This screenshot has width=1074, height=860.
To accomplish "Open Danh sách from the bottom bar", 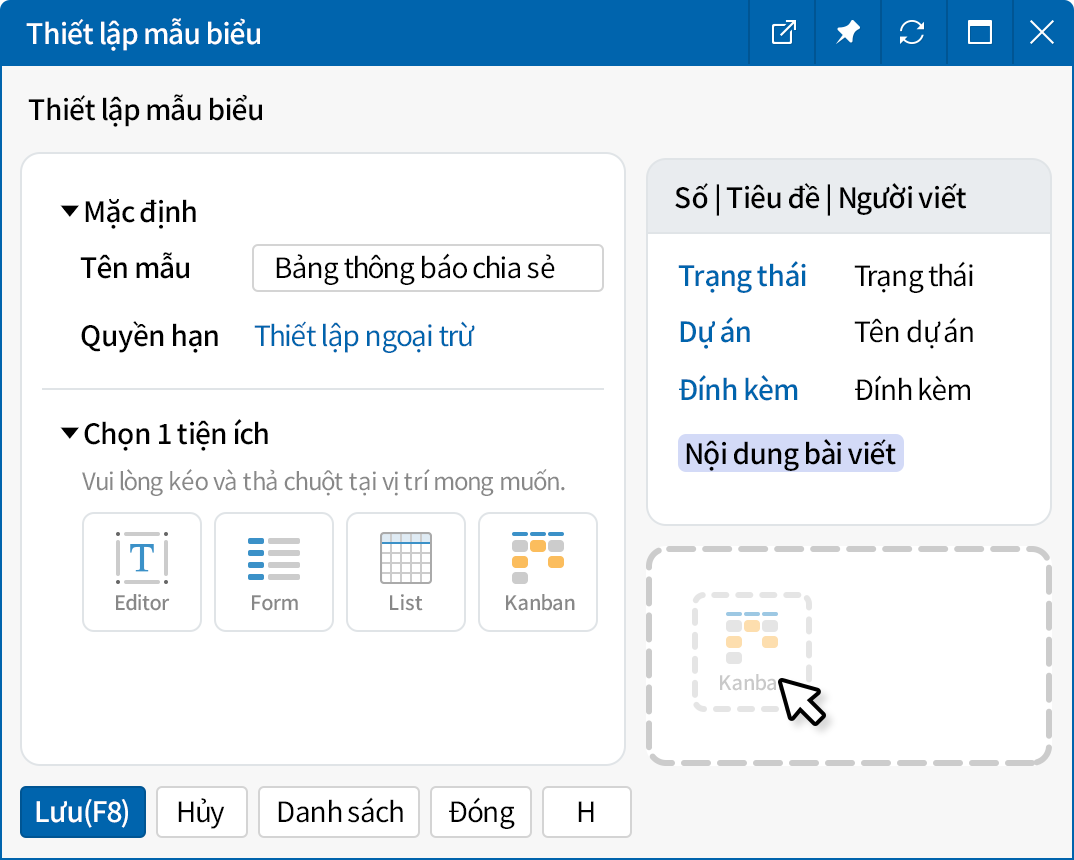I will pyautogui.click(x=340, y=812).
